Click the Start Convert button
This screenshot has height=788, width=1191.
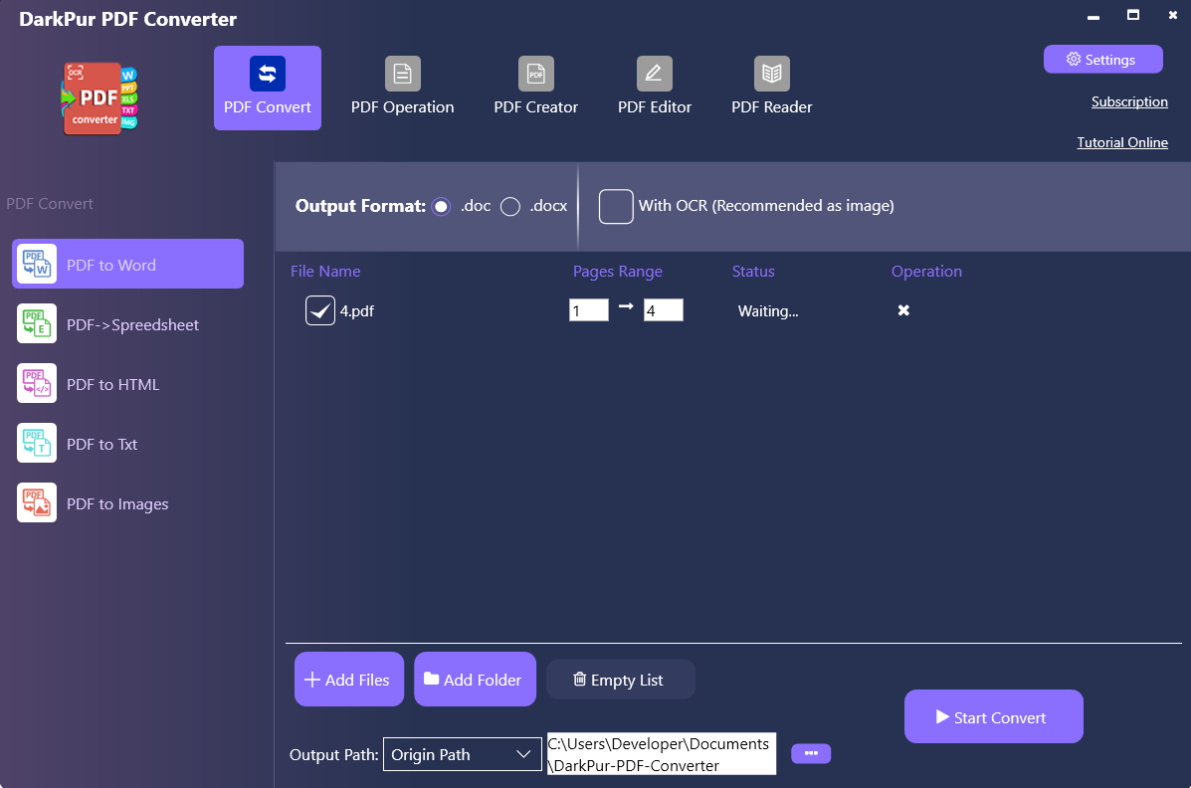[993, 717]
